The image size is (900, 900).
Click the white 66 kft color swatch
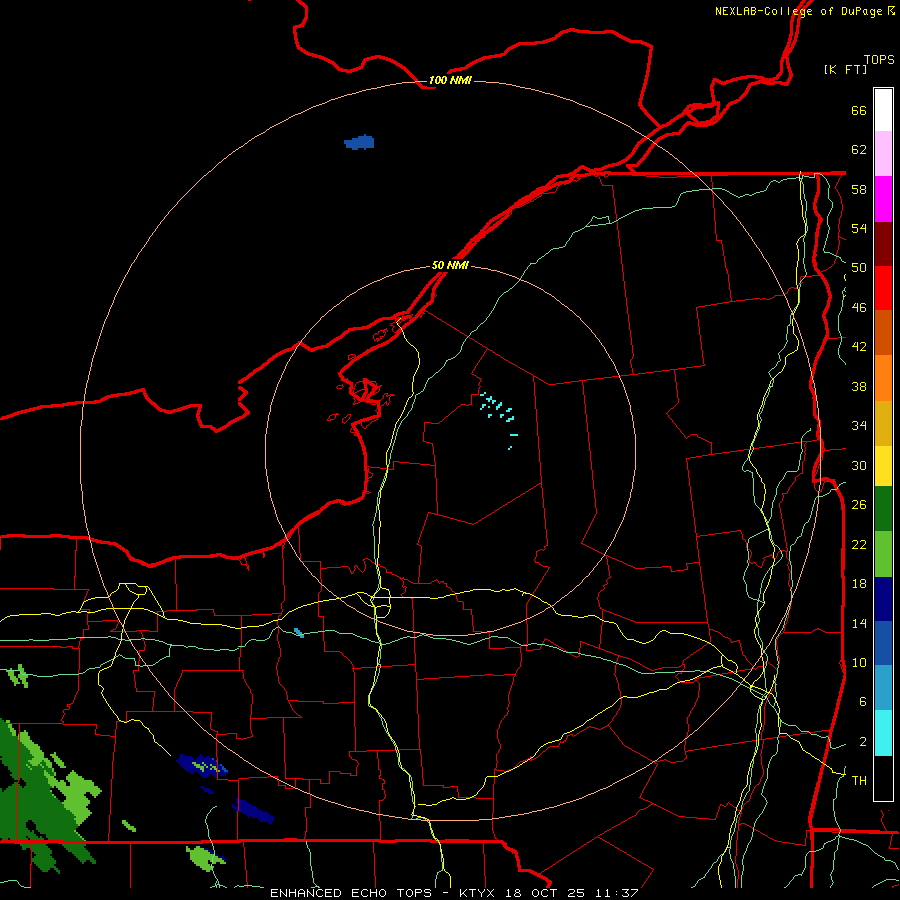coord(883,110)
